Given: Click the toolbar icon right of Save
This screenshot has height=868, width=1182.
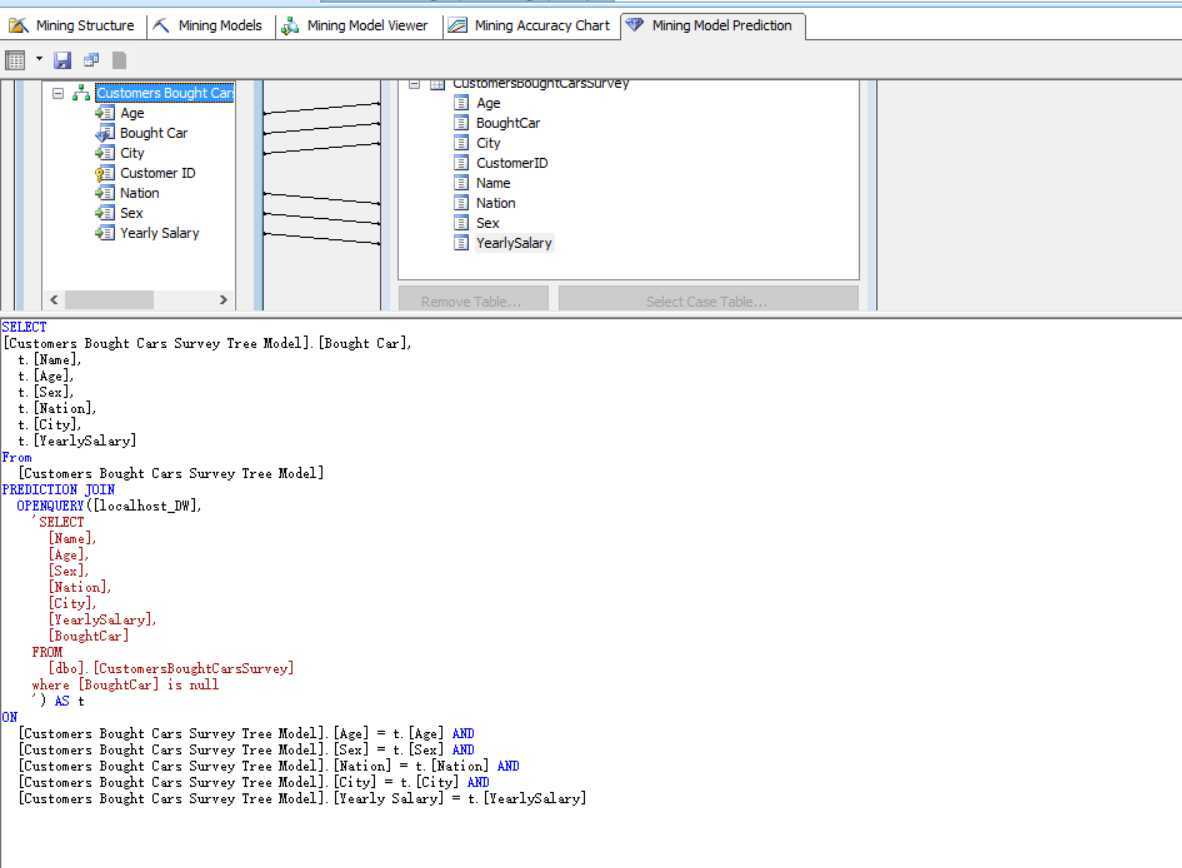Looking at the screenshot, I should [x=91, y=60].
